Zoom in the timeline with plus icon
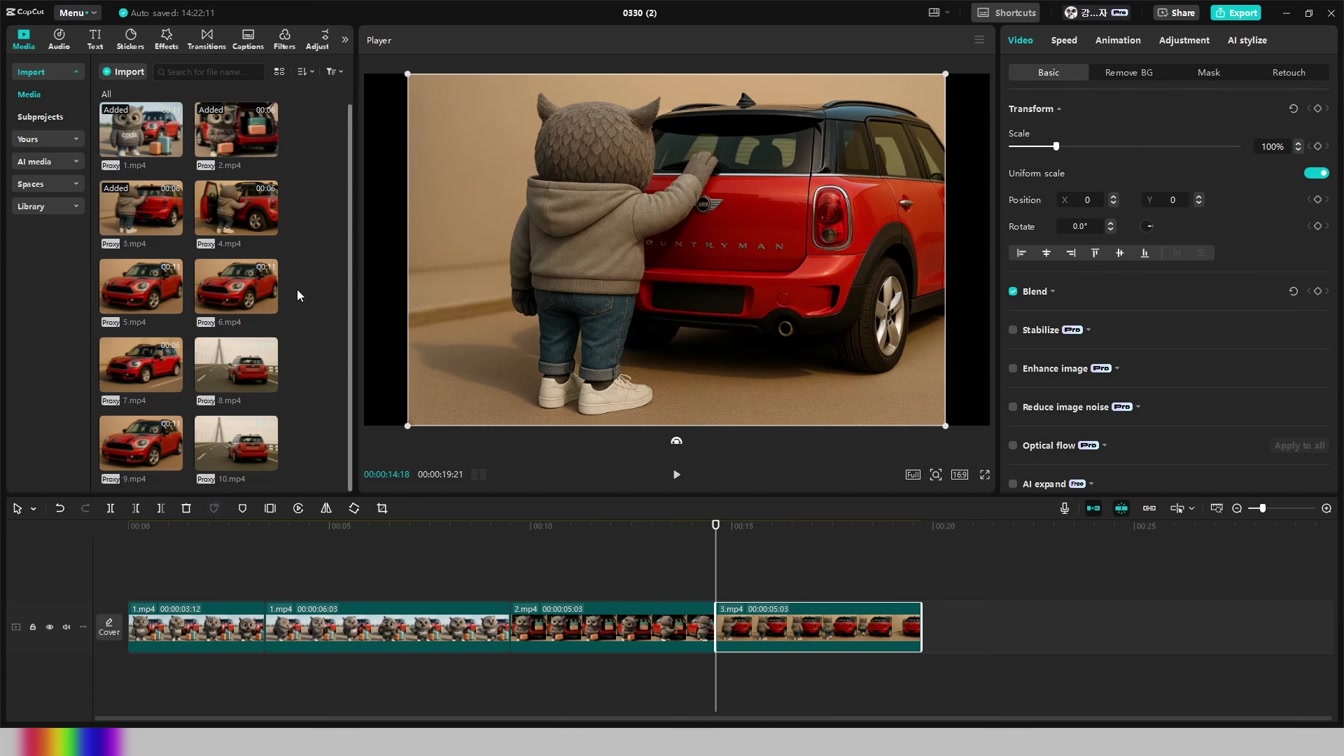The width and height of the screenshot is (1344, 756). [x=1327, y=508]
